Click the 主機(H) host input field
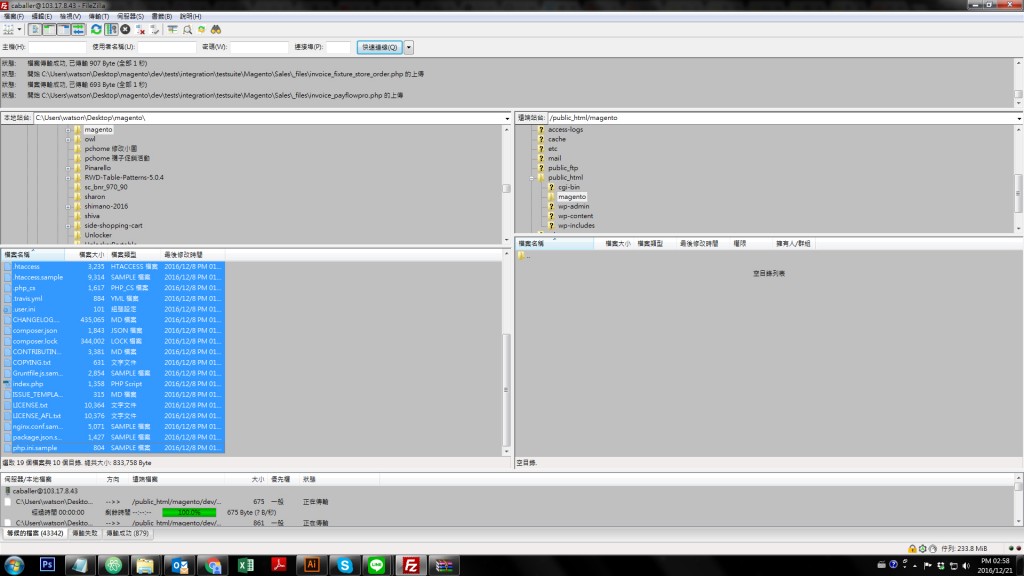1024x576 pixels. pos(57,47)
